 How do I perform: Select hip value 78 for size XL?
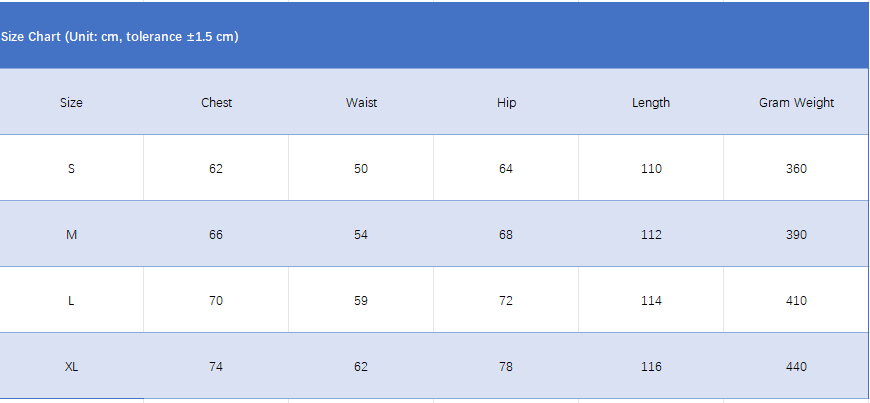click(x=506, y=367)
